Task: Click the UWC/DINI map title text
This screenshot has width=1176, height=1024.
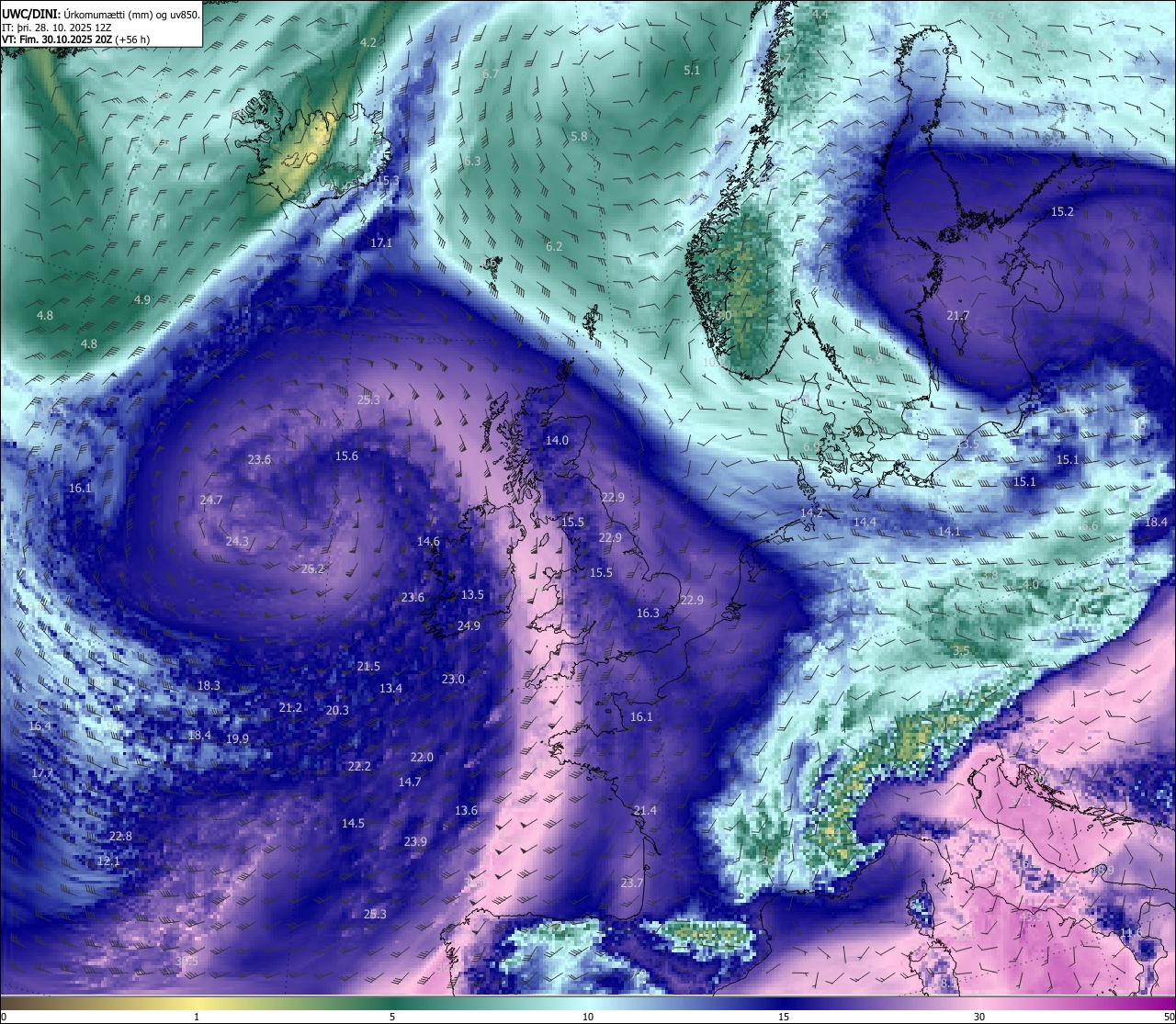Action: click(101, 14)
